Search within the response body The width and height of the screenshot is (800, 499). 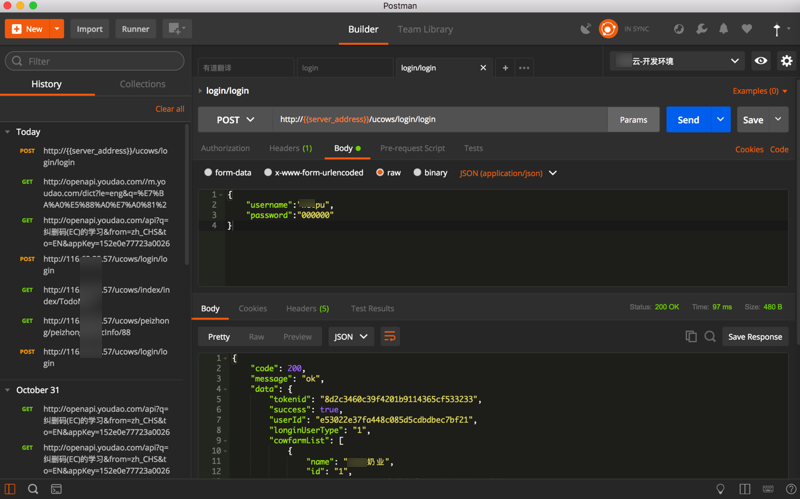click(x=710, y=336)
